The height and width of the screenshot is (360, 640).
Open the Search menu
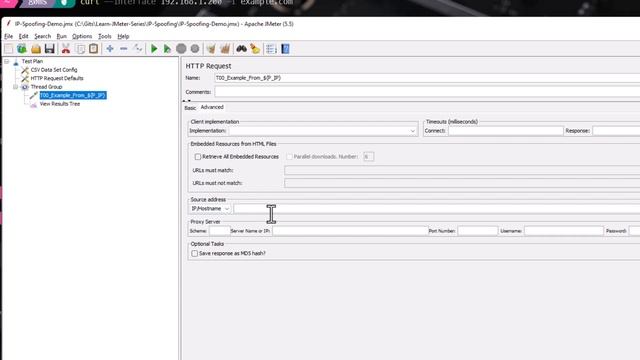(x=42, y=36)
